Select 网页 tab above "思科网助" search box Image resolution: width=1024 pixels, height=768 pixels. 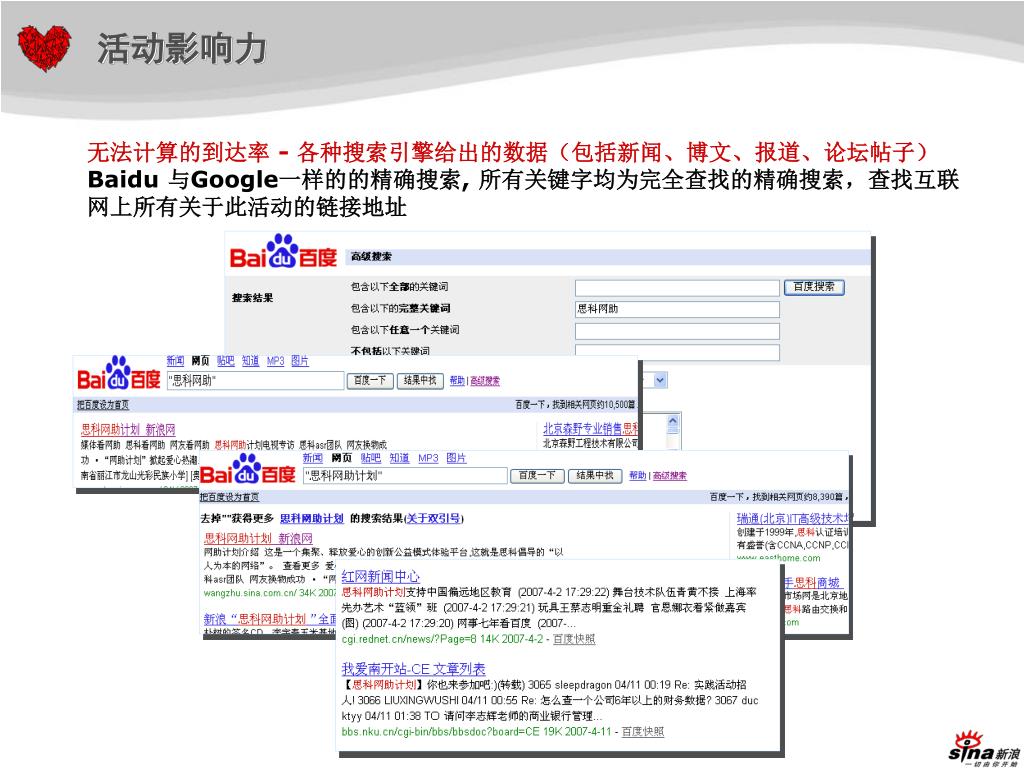pyautogui.click(x=200, y=360)
